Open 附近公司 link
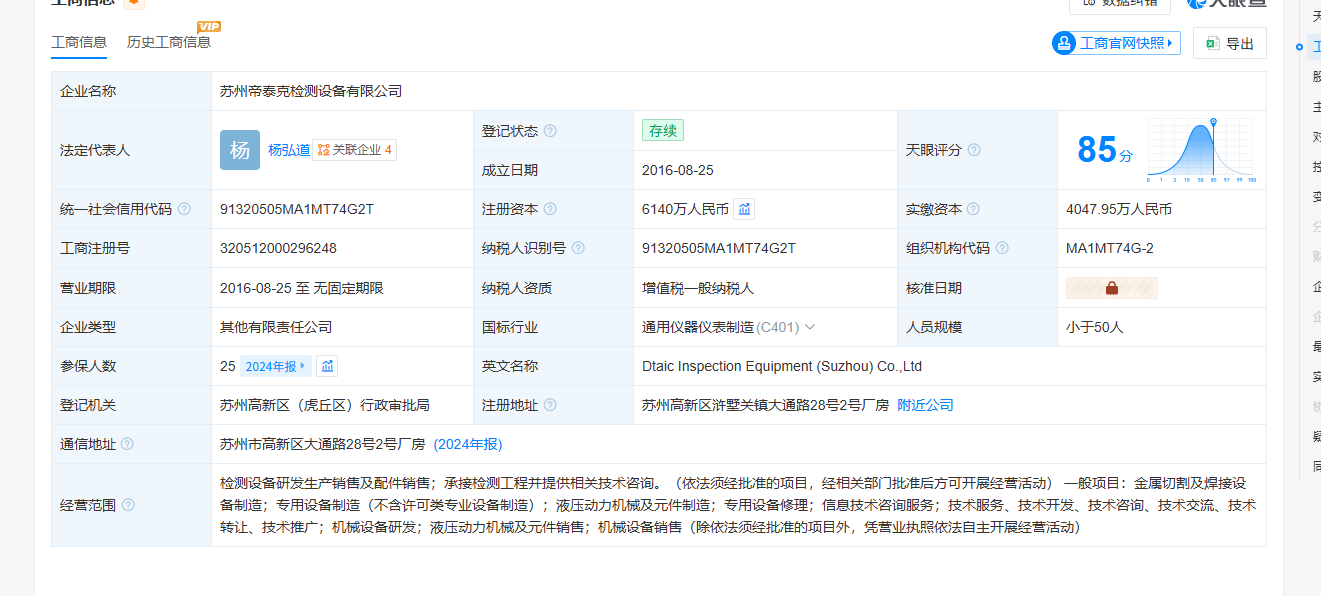Screen dimensions: 1321x596 point(925,405)
